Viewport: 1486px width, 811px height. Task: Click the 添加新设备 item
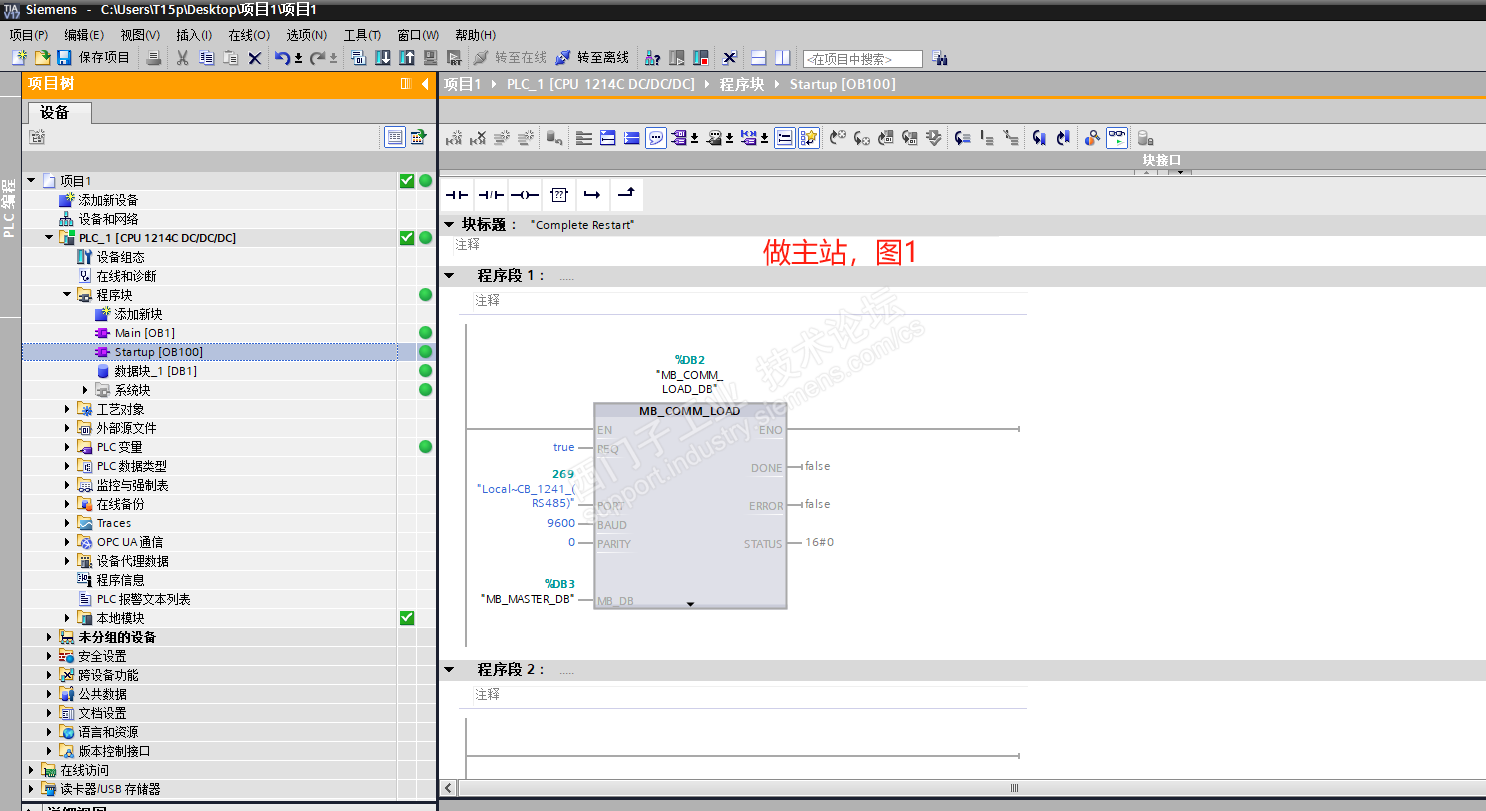(108, 200)
